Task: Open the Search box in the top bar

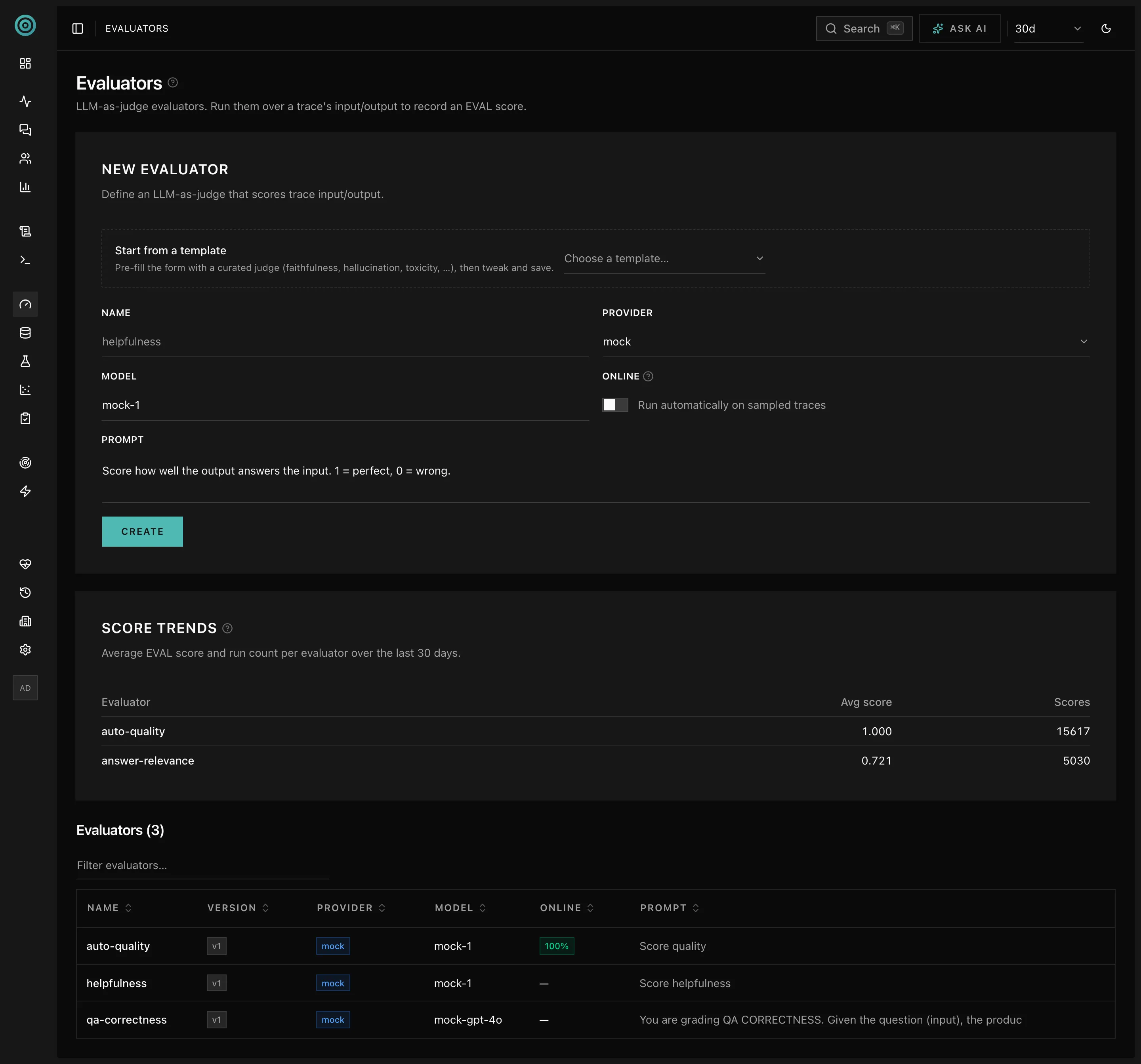Action: pyautogui.click(x=864, y=28)
